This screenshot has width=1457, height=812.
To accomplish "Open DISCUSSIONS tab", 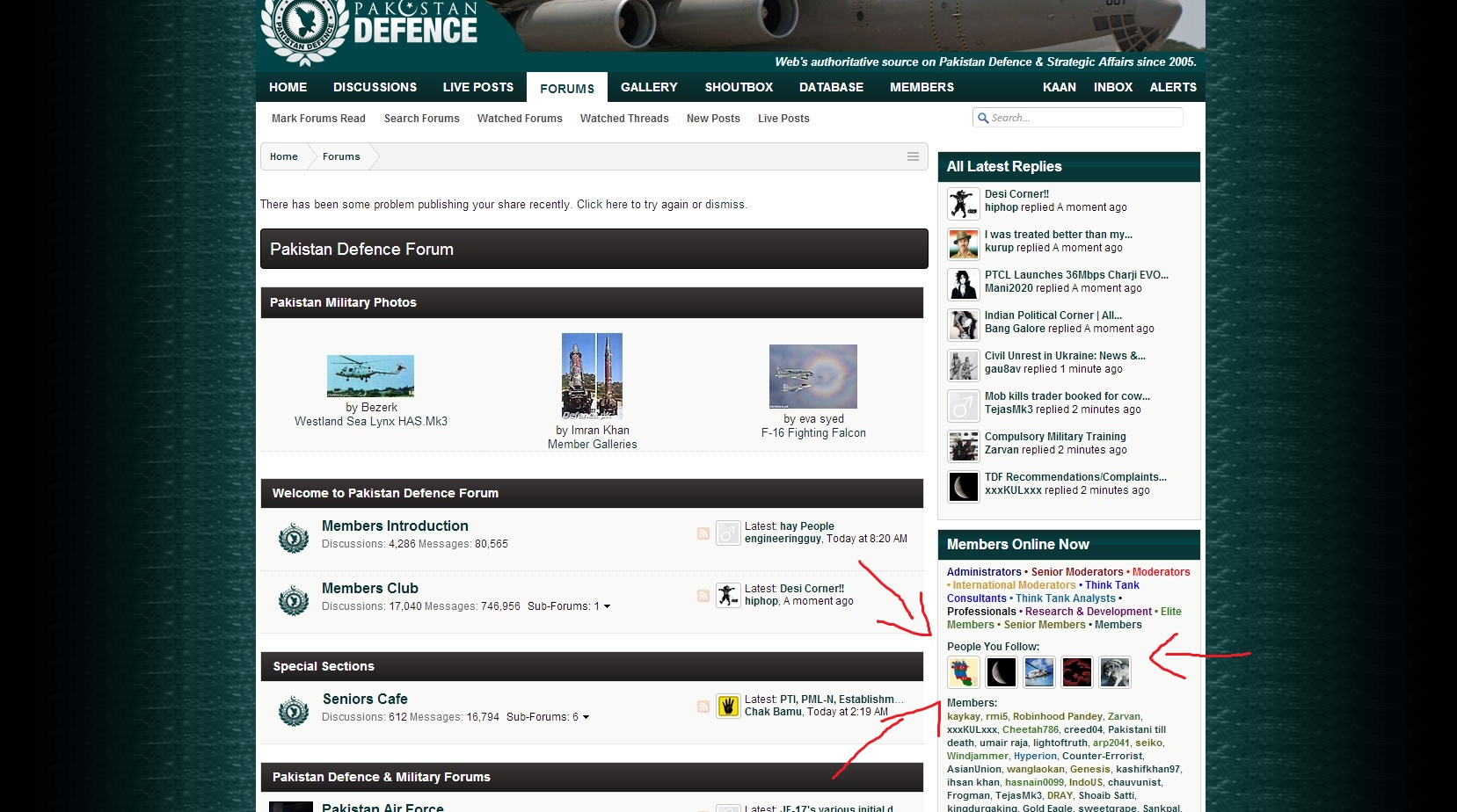I will pos(375,87).
